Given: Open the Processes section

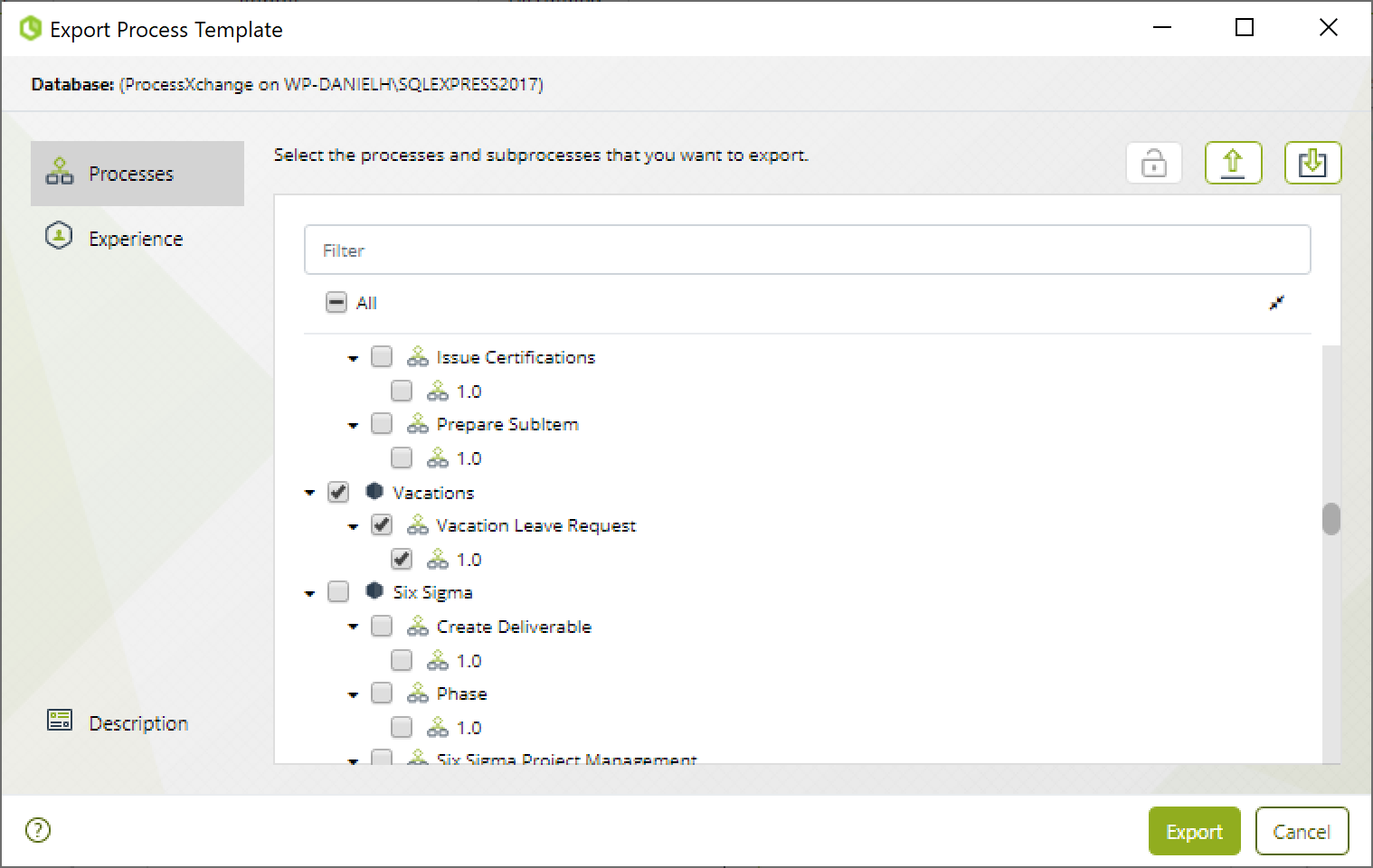Looking at the screenshot, I should point(137,174).
